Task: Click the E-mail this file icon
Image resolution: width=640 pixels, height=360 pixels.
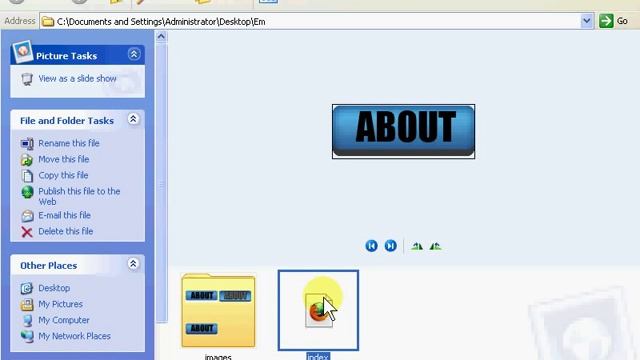Action: (27, 216)
